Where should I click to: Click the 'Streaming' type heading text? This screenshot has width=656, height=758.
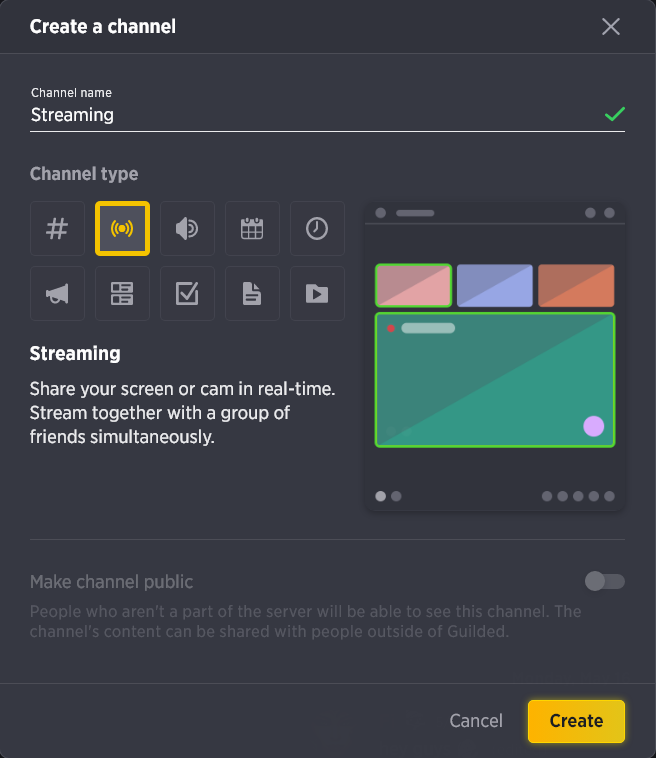tap(75, 354)
